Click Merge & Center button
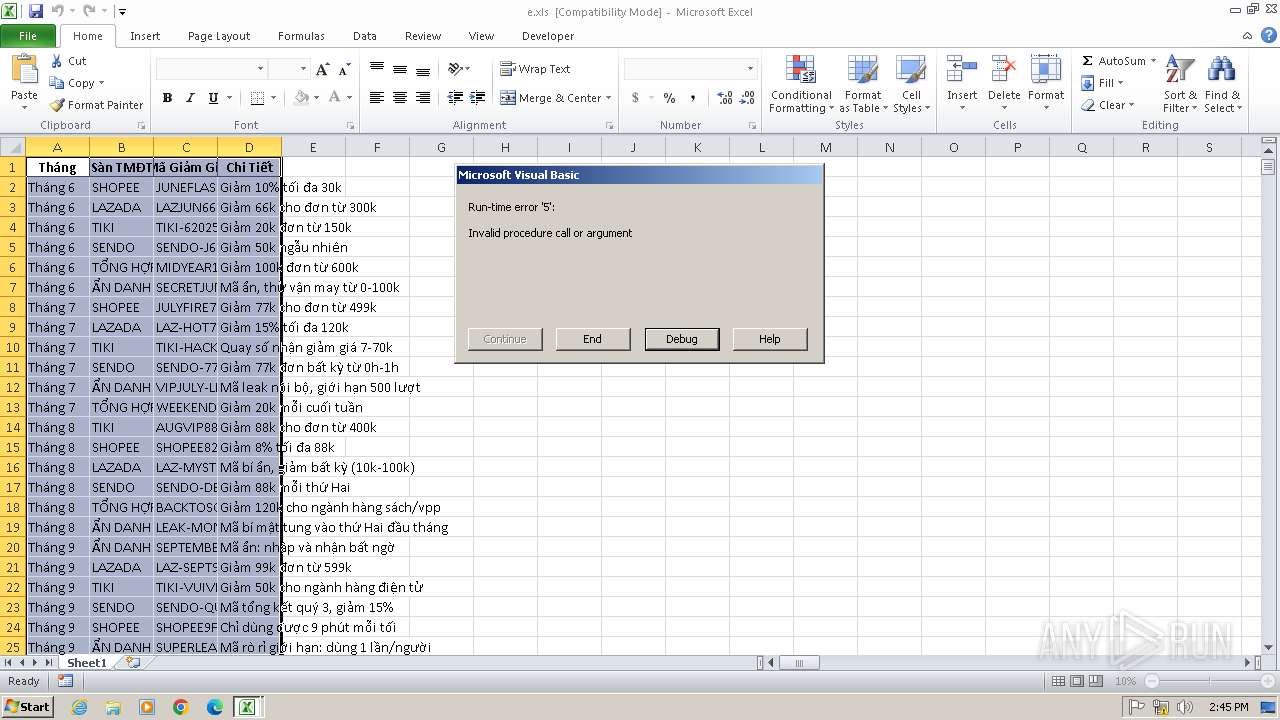Image resolution: width=1280 pixels, height=720 pixels. pyautogui.click(x=551, y=98)
